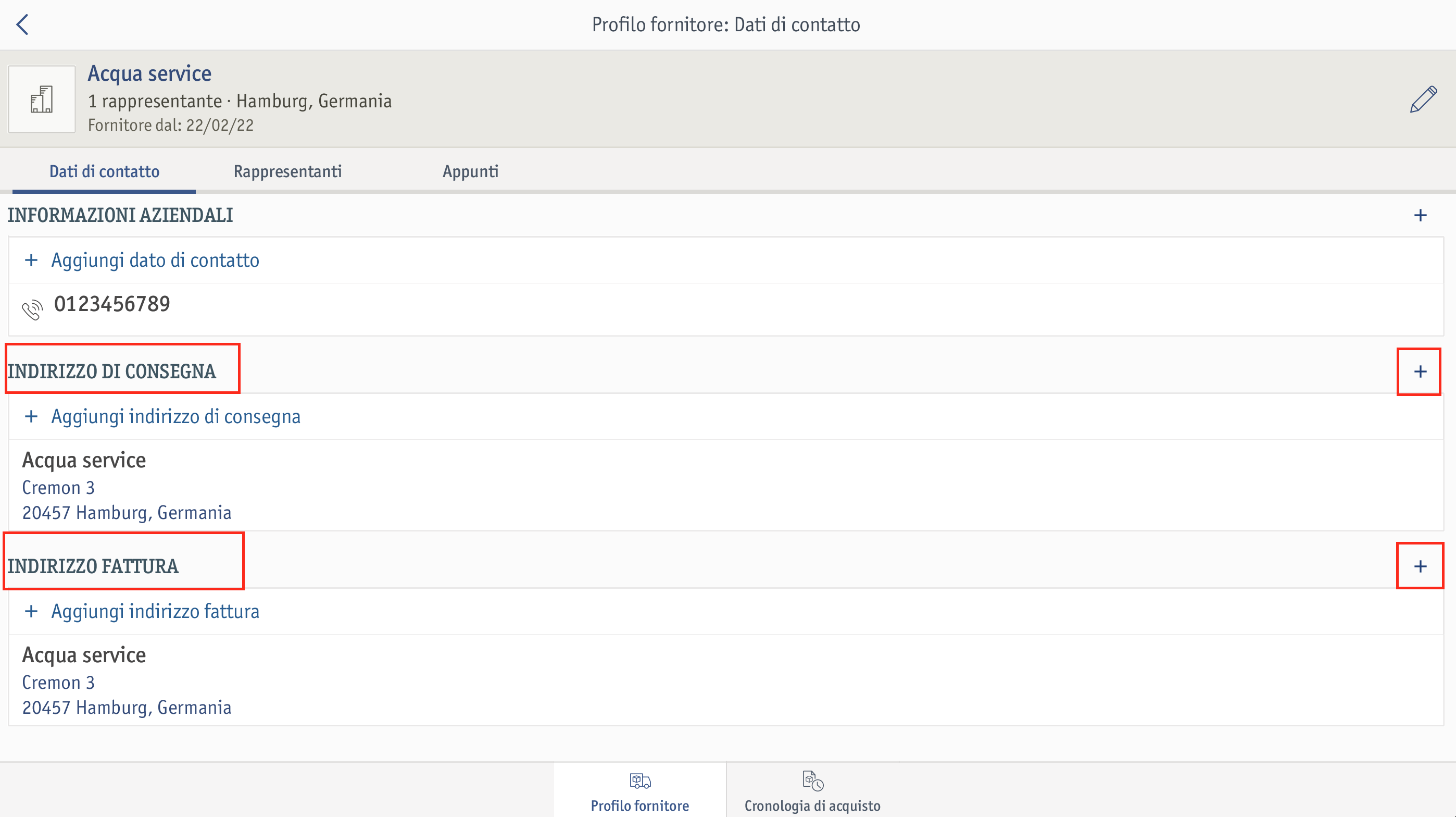
Task: Click the Informazioni aziendali section header
Action: click(120, 215)
